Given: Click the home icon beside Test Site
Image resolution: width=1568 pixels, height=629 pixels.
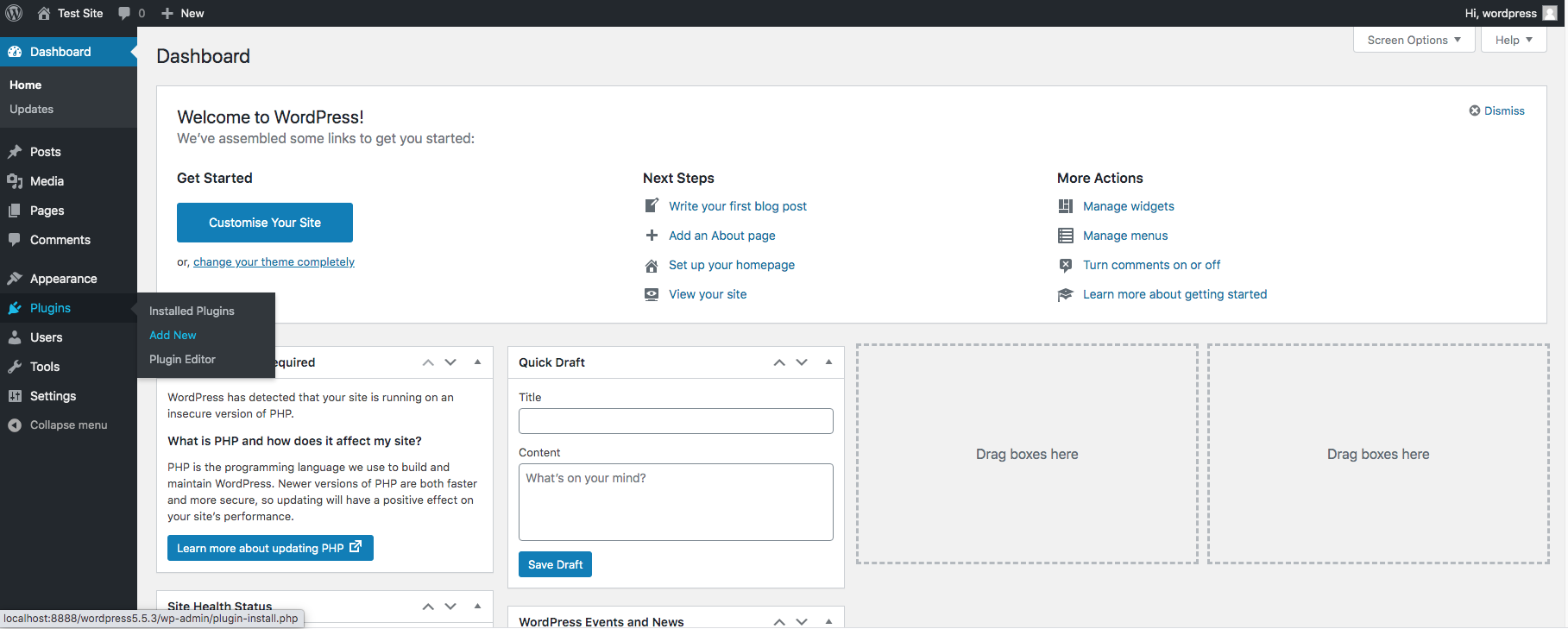Looking at the screenshot, I should 44,13.
